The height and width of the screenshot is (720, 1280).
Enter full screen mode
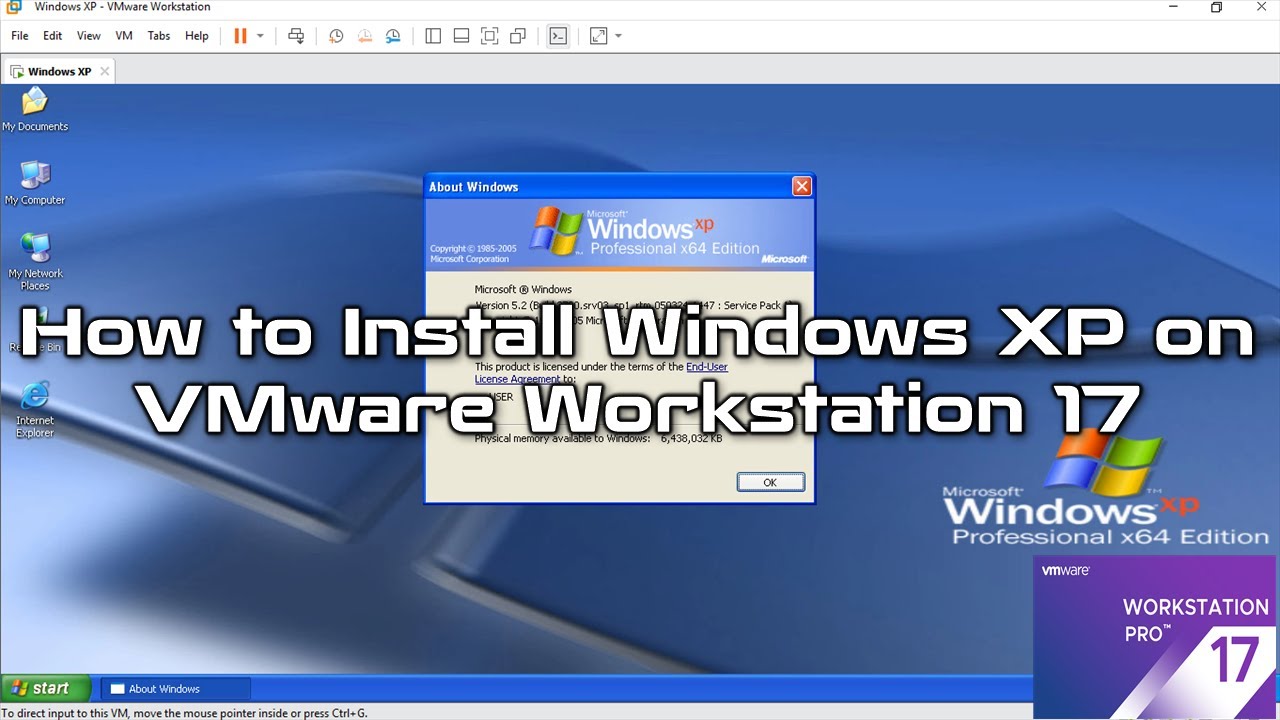[x=489, y=36]
